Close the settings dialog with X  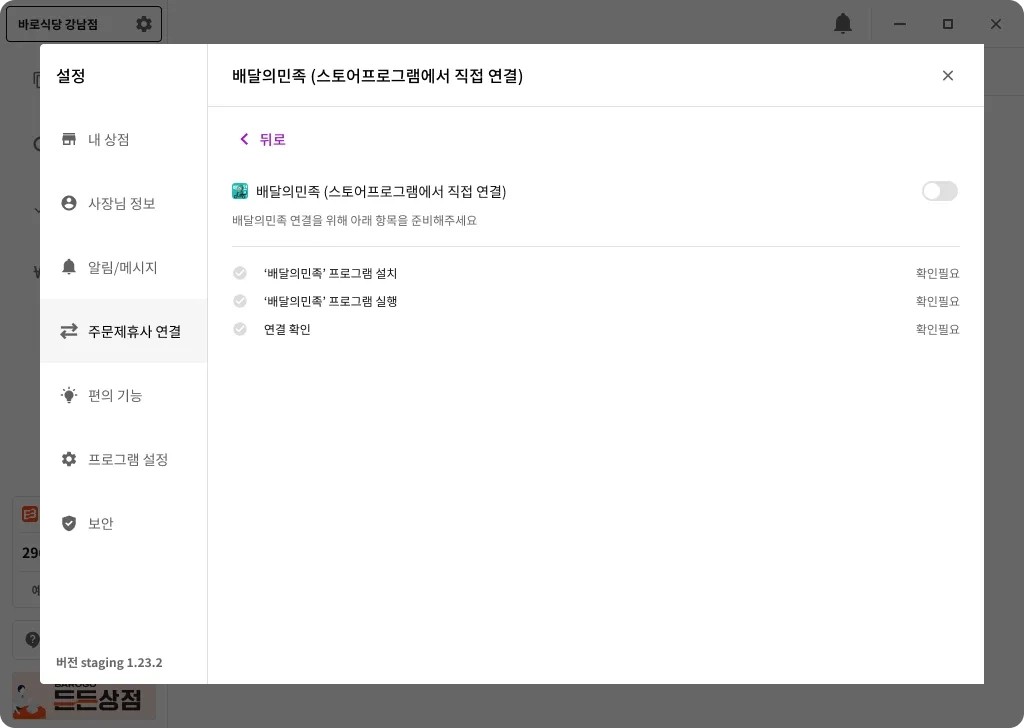tap(948, 76)
